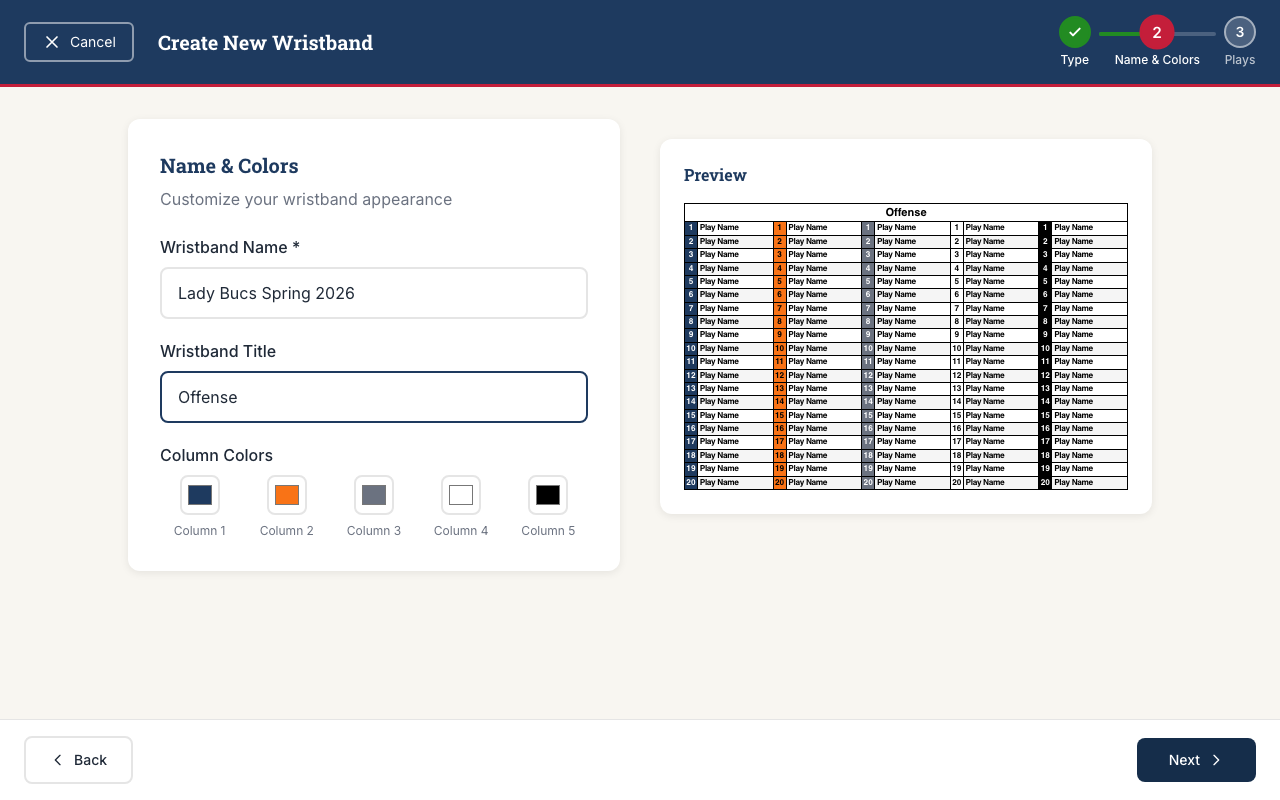Image resolution: width=1280 pixels, height=800 pixels.
Task: Click the 'Wristband Title' label
Action: point(218,351)
